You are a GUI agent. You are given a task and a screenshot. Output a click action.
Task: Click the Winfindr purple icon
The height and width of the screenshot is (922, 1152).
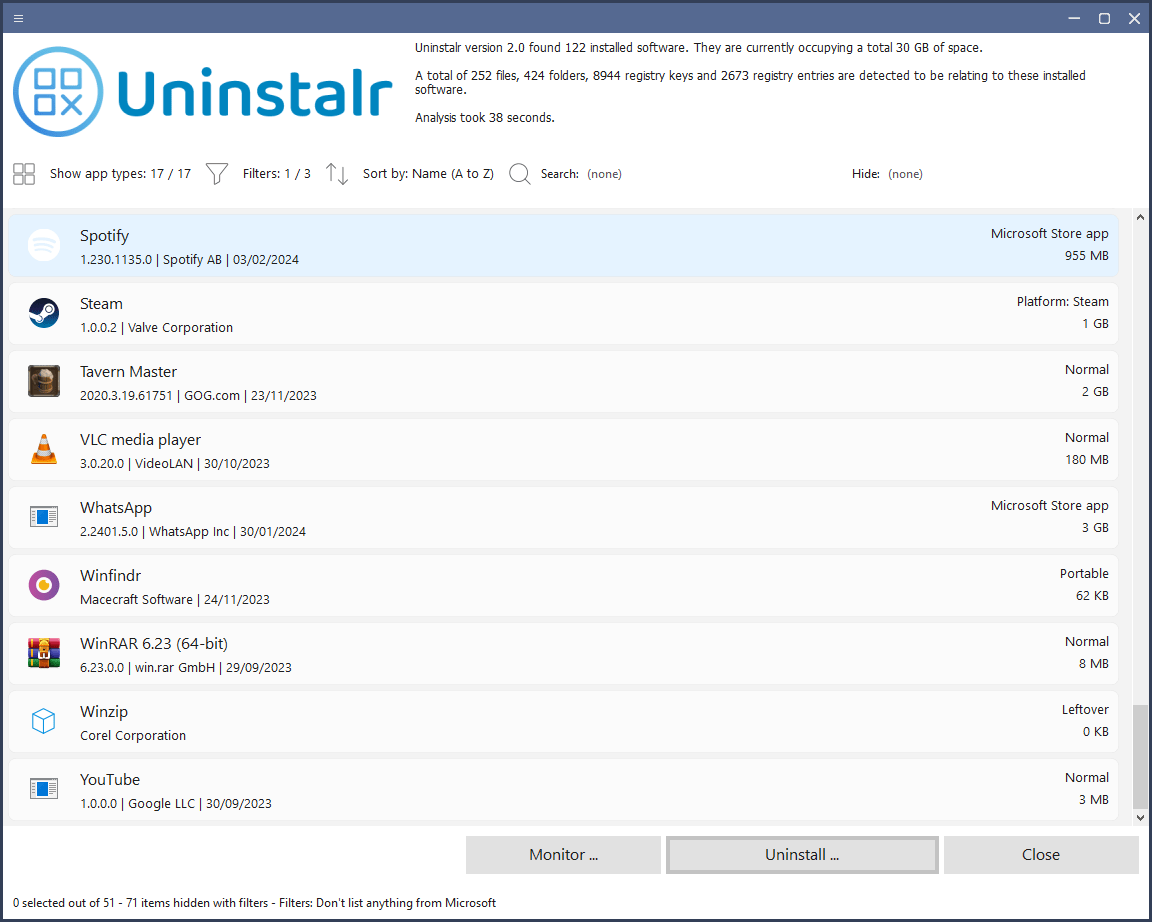coord(44,586)
